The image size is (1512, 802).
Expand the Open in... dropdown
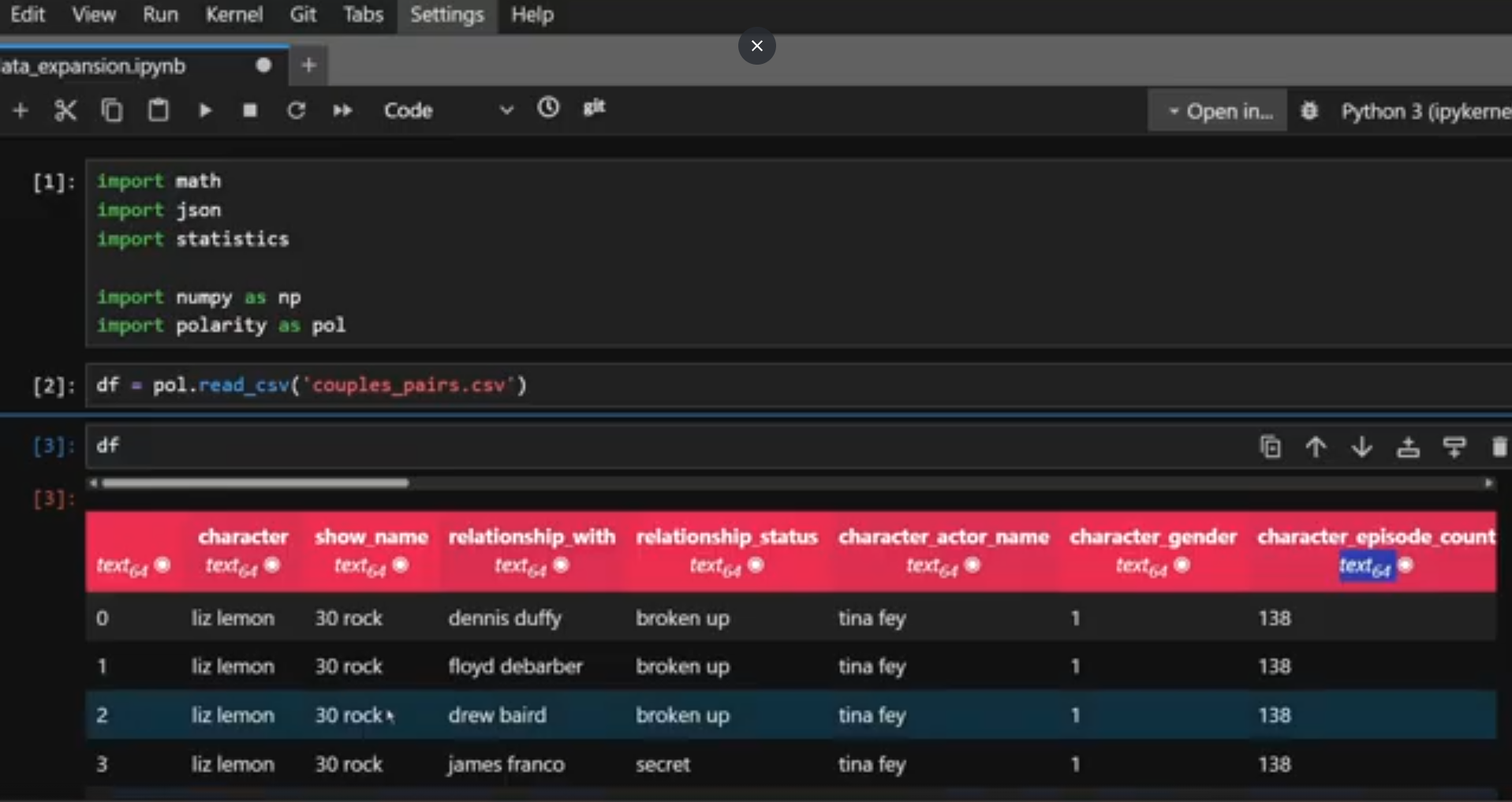(1219, 111)
